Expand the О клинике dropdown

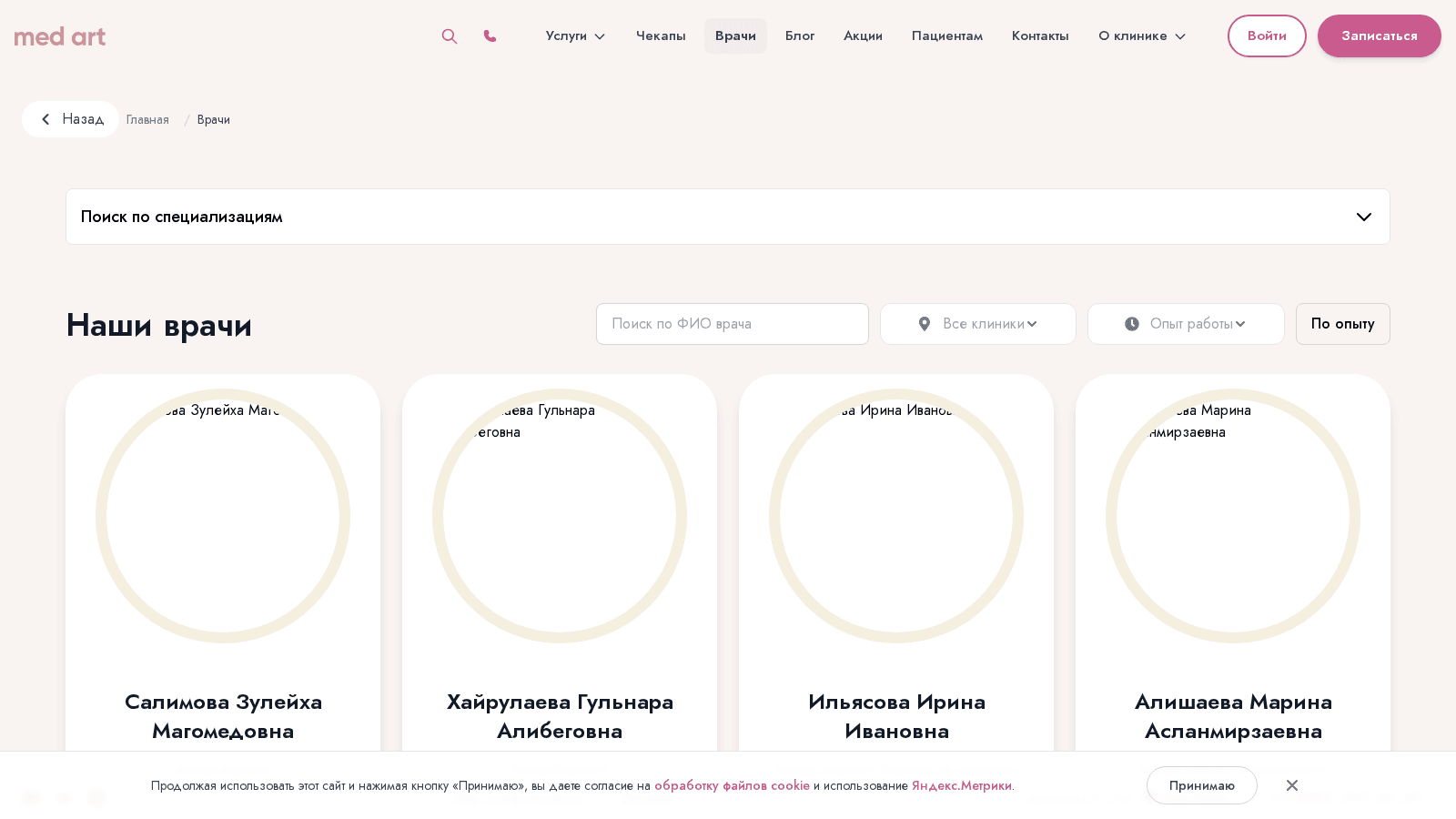click(x=1142, y=35)
